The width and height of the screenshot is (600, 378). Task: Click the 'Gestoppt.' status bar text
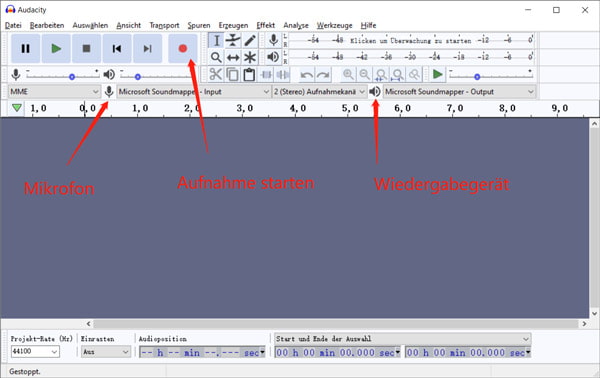point(24,371)
